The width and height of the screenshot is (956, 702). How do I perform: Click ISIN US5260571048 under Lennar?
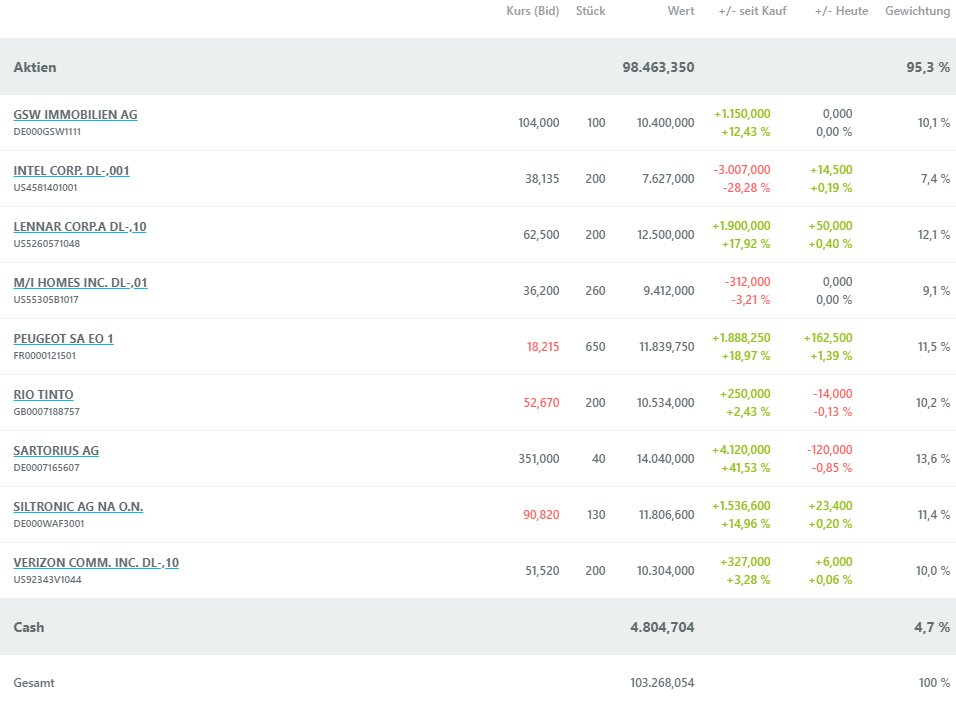pyautogui.click(x=47, y=244)
